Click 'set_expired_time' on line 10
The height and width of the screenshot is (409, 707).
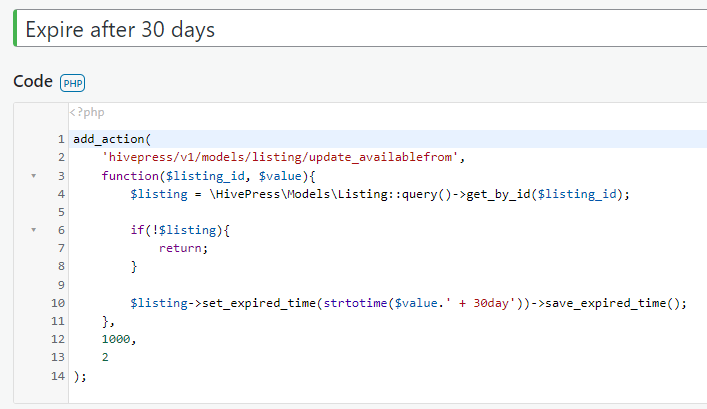click(x=259, y=303)
